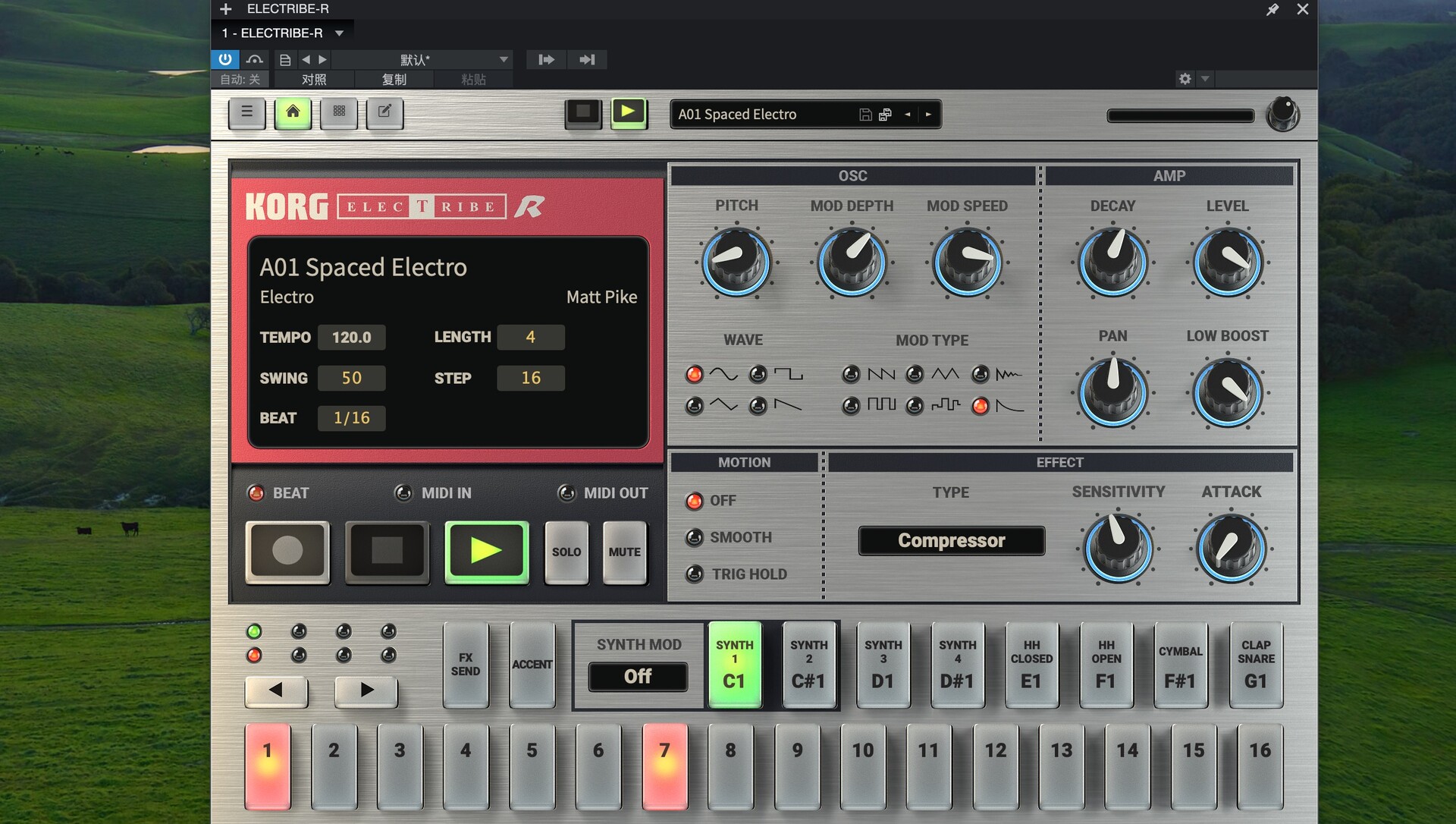1456x824 pixels.
Task: Select the HH CLOSED E1 part
Action: click(x=1031, y=665)
